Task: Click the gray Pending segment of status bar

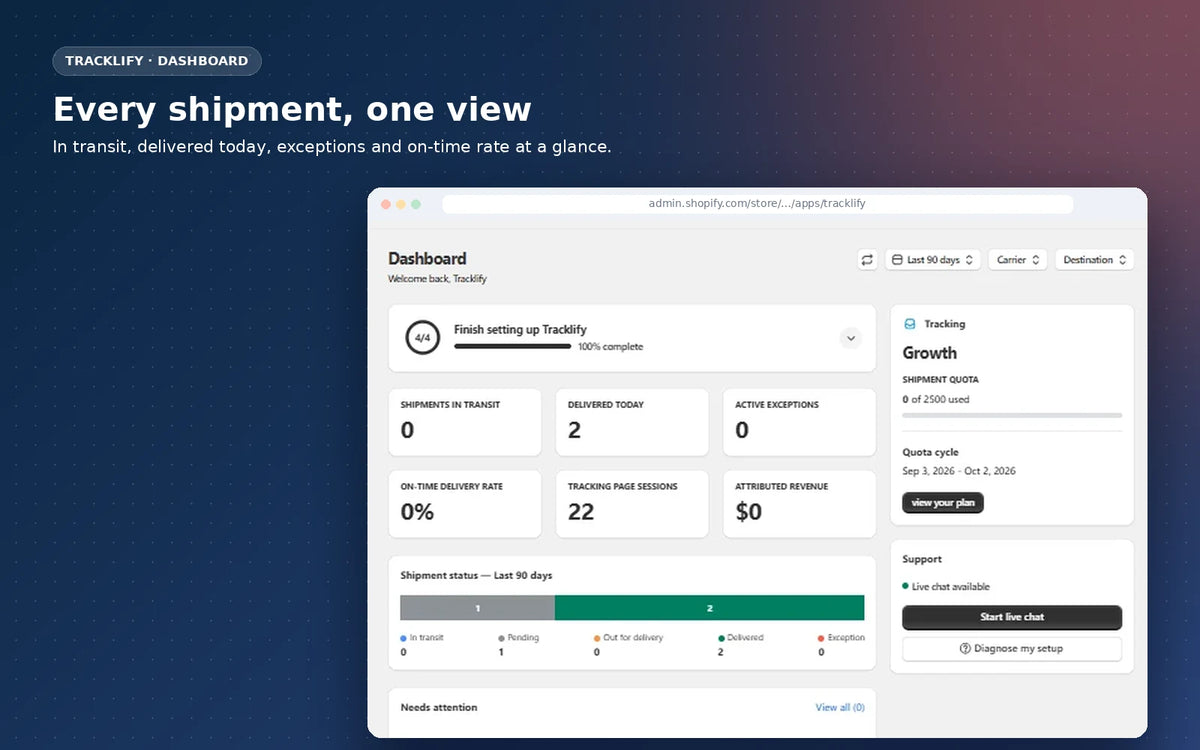Action: pyautogui.click(x=478, y=608)
